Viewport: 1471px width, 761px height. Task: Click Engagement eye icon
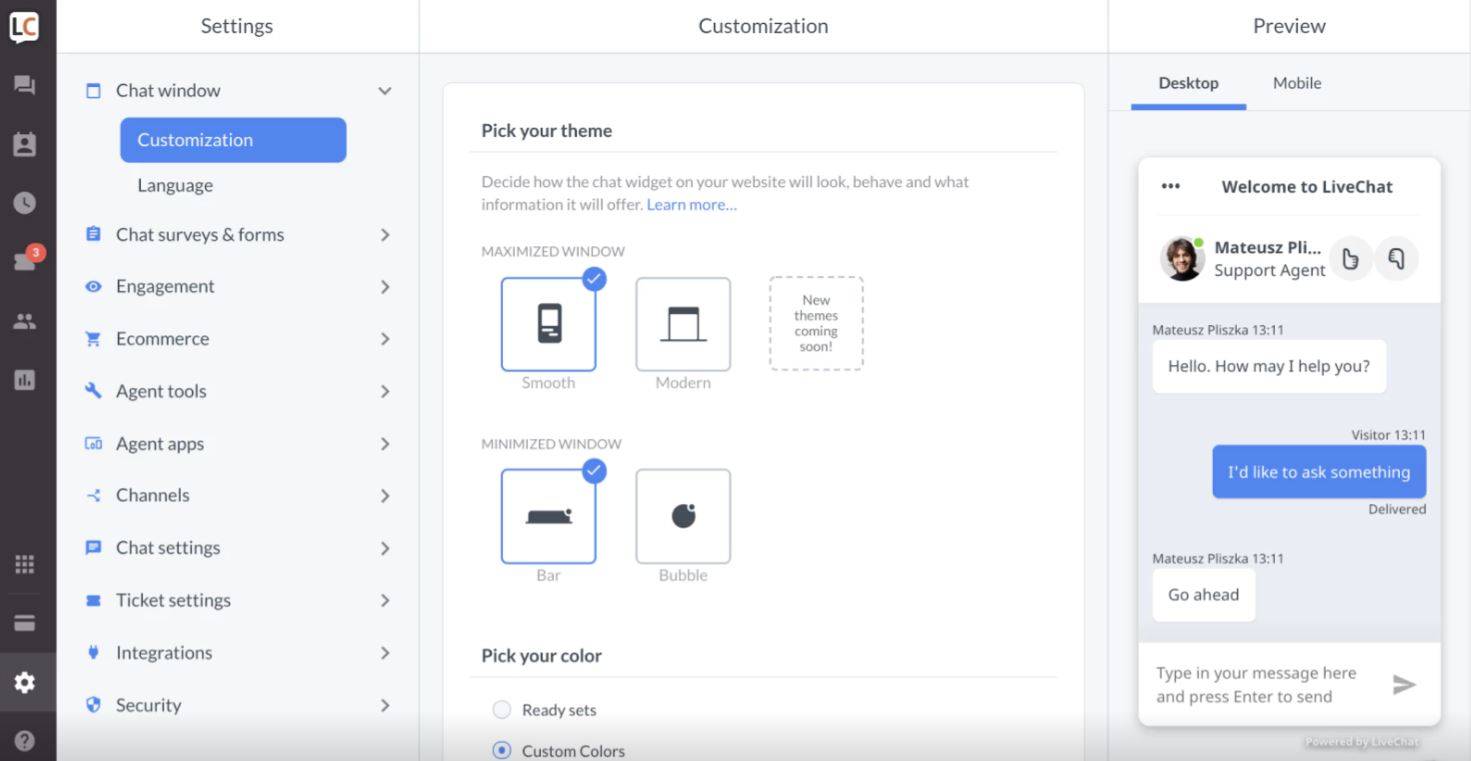pyautogui.click(x=93, y=286)
